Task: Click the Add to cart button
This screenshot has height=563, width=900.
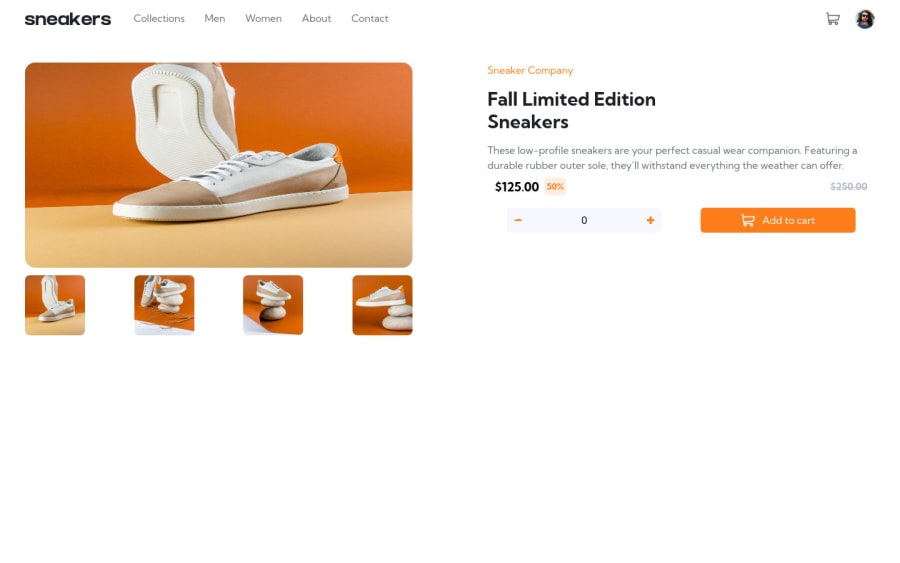Action: point(778,220)
